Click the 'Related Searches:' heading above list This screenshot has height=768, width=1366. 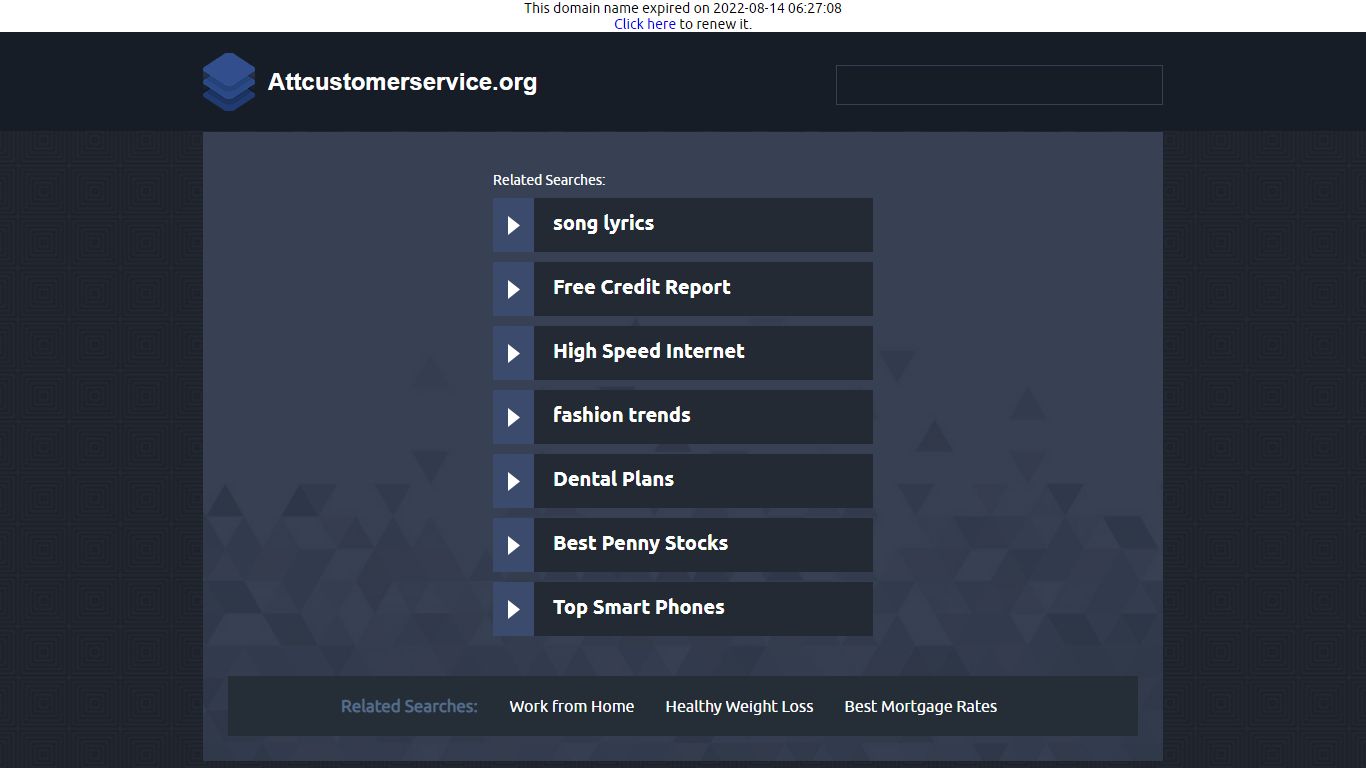tap(549, 180)
